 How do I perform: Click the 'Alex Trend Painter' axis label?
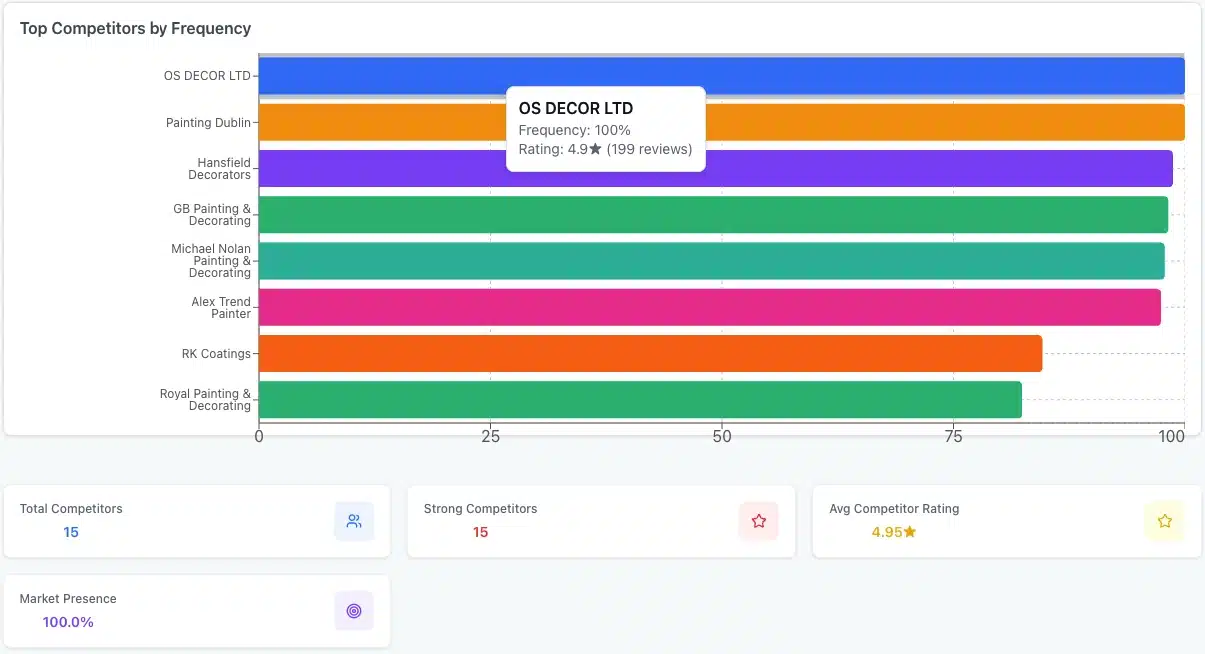(x=221, y=308)
